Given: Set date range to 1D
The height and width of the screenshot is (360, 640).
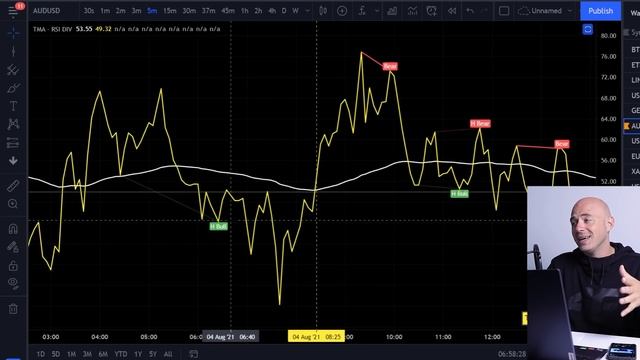Looking at the screenshot, I should pos(40,354).
